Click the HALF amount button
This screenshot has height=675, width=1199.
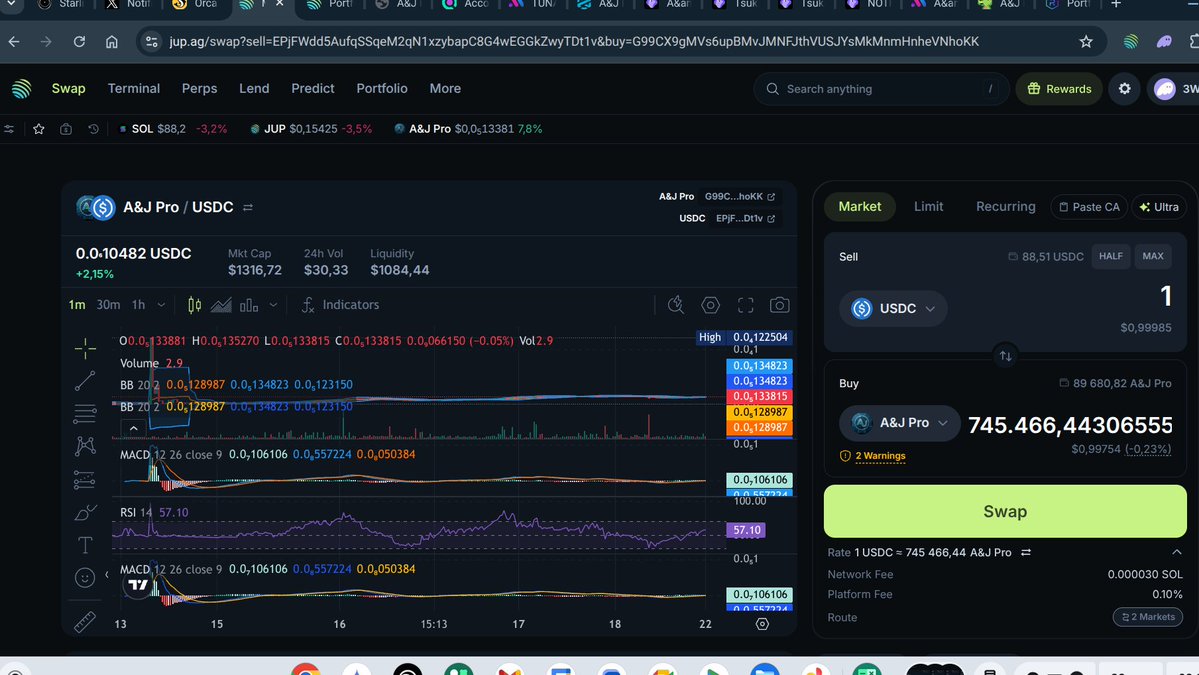point(1111,257)
